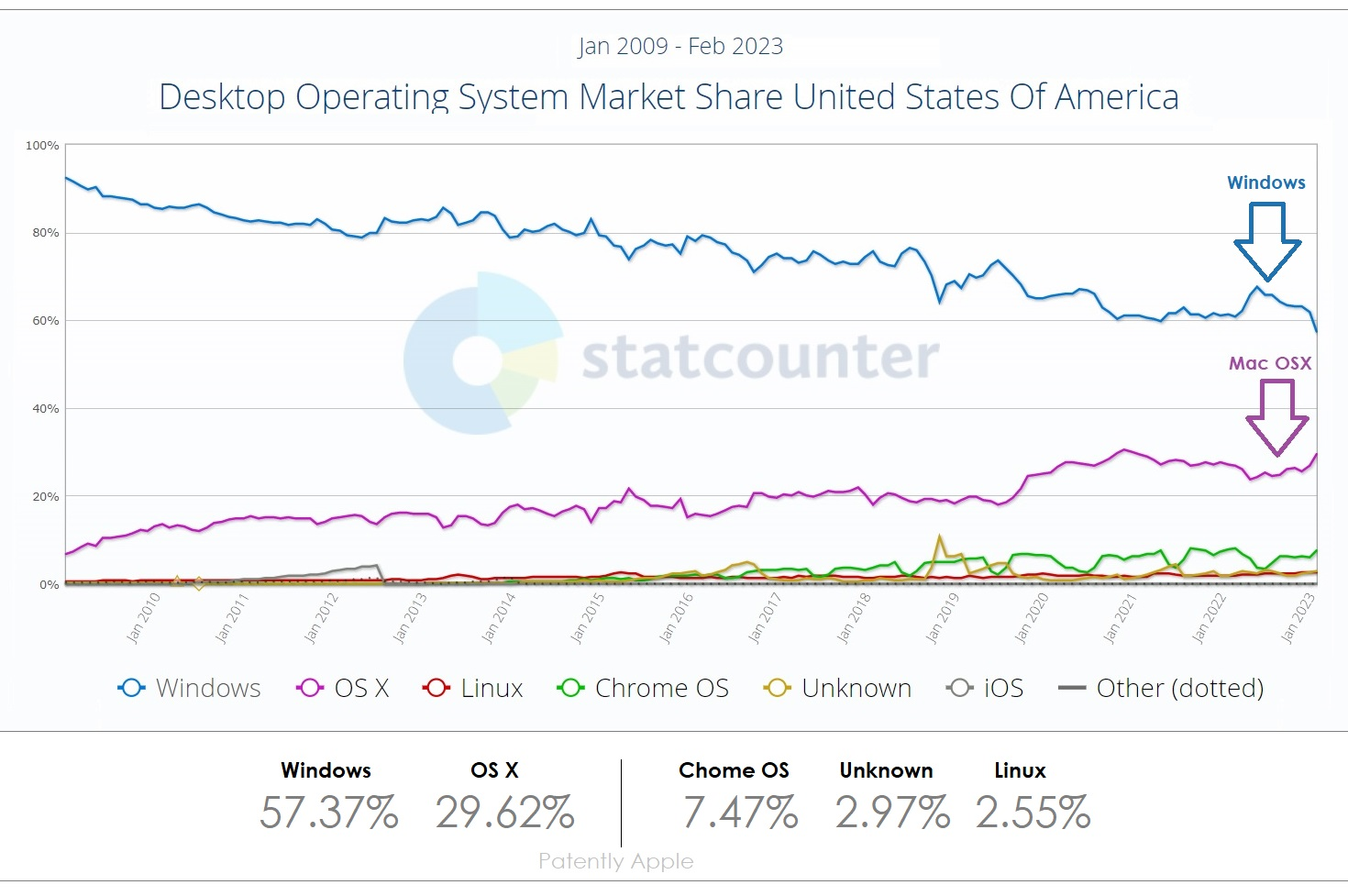Click the Linux 2.55% statistic
The image size is (1348, 896).
[1033, 813]
